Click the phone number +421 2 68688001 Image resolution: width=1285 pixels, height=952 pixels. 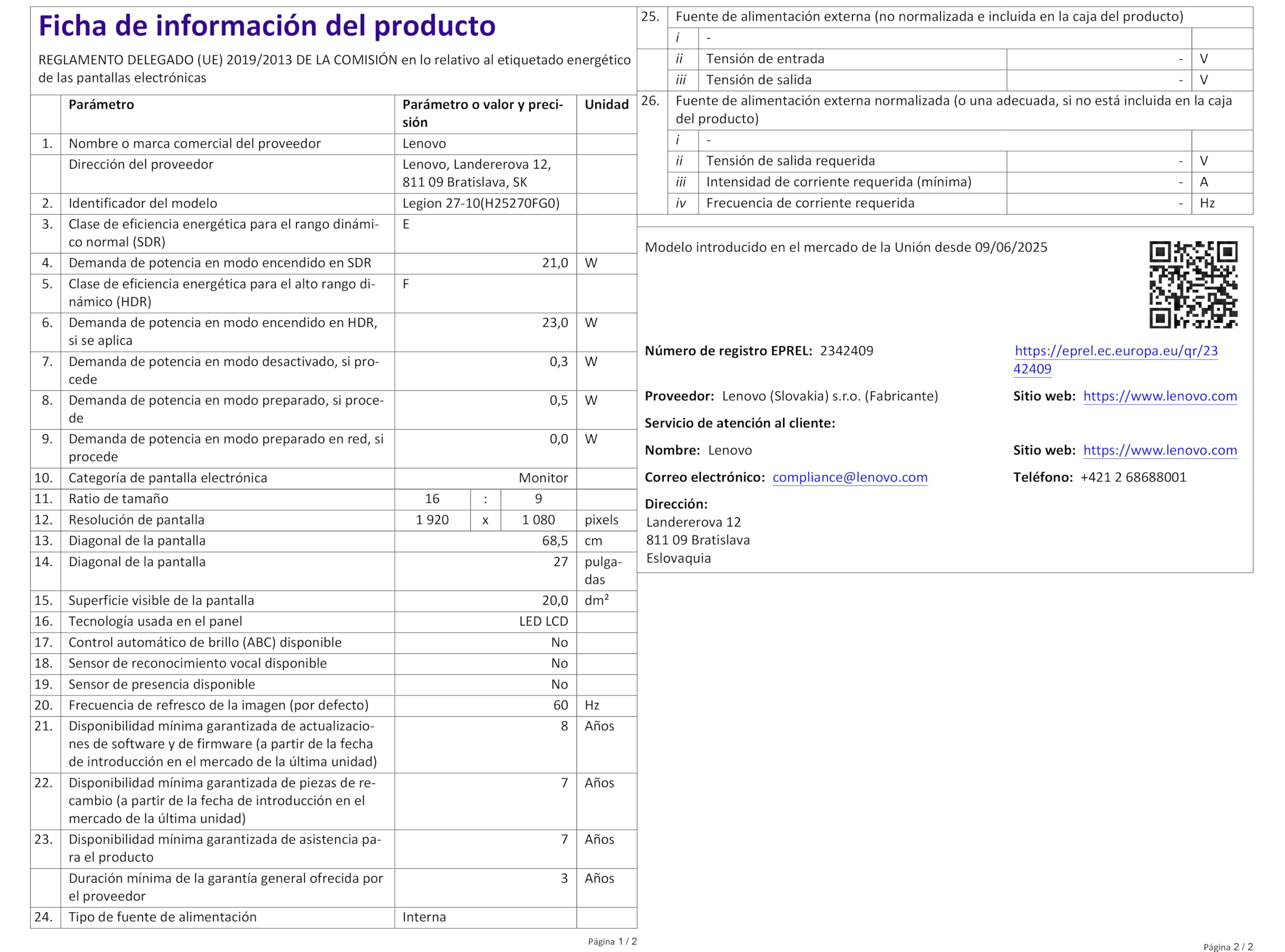click(x=1133, y=477)
